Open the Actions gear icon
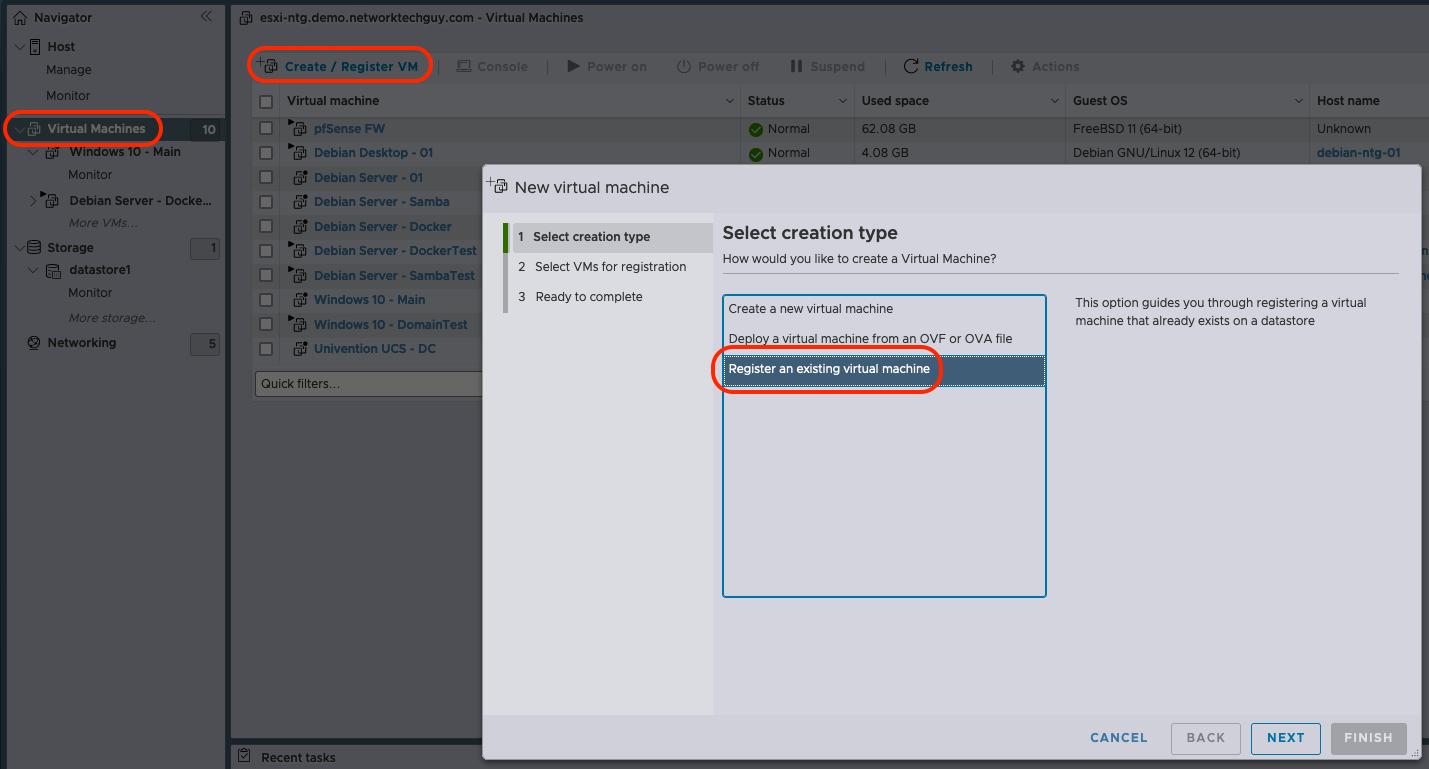The width and height of the screenshot is (1429, 769). coord(1018,66)
